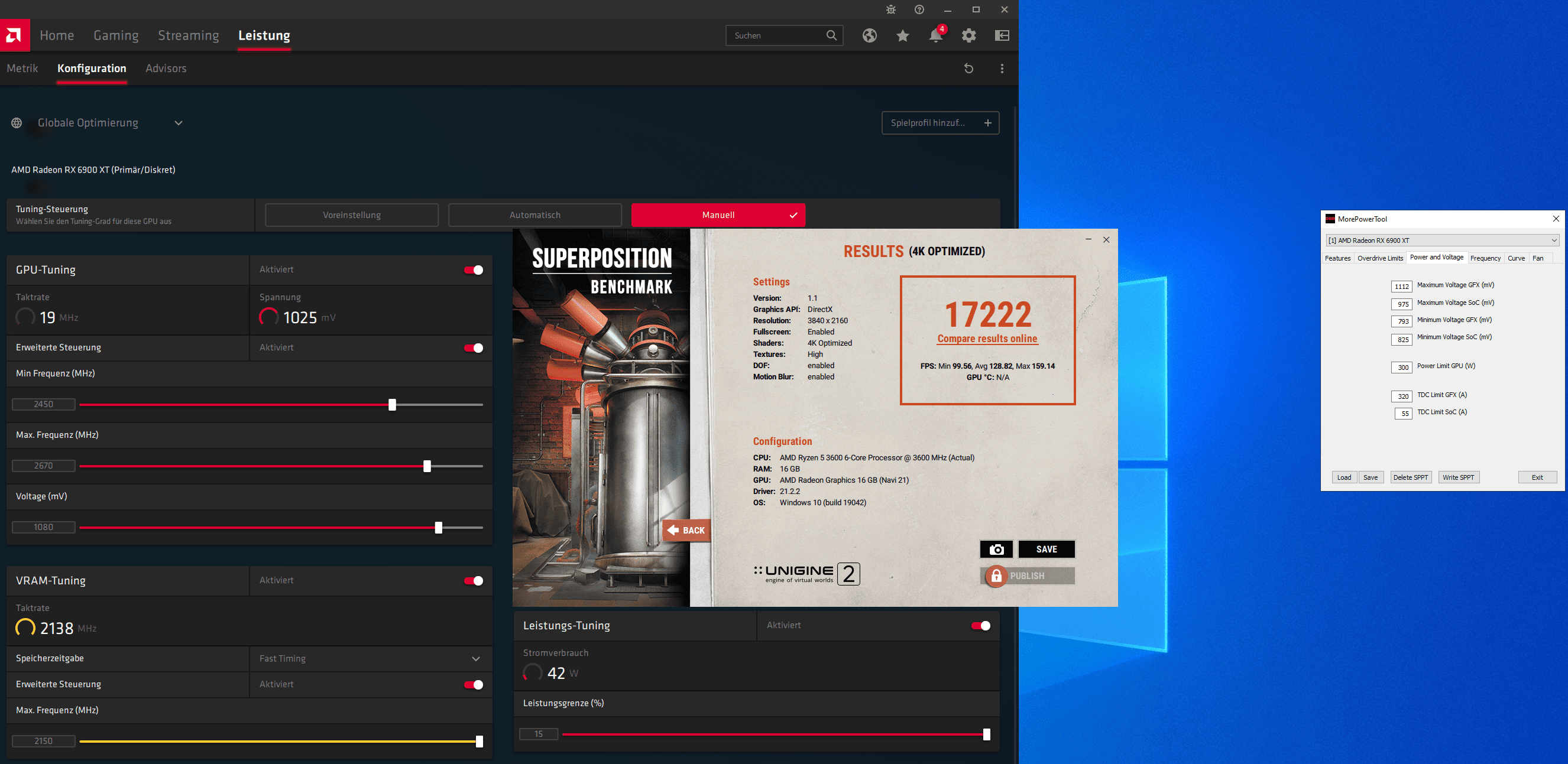Click the SAVE button in Superposition
Viewport: 1568px width, 764px height.
(1047, 550)
